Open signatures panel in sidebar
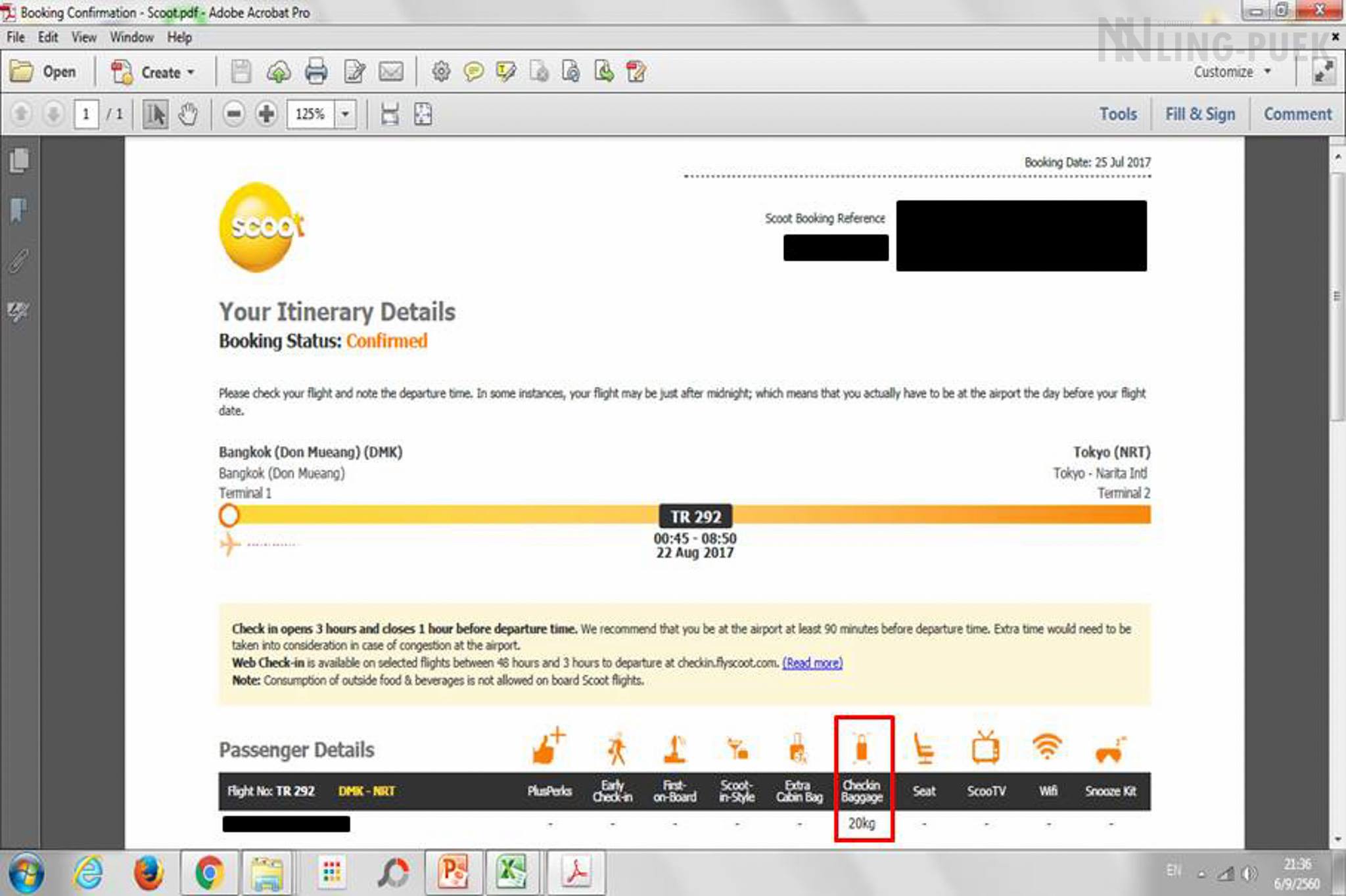 pyautogui.click(x=19, y=311)
